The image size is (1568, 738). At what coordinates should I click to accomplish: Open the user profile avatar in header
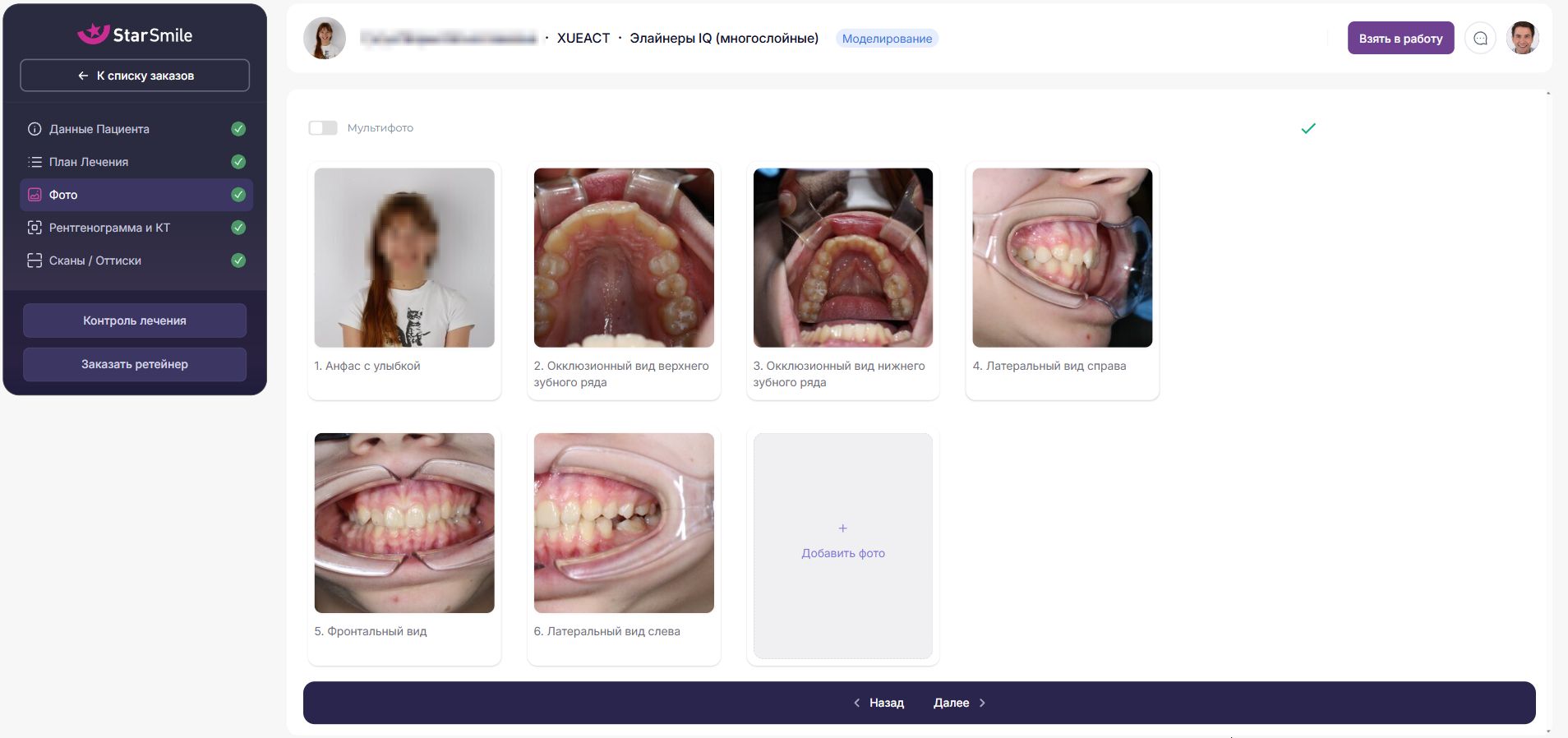1523,39
